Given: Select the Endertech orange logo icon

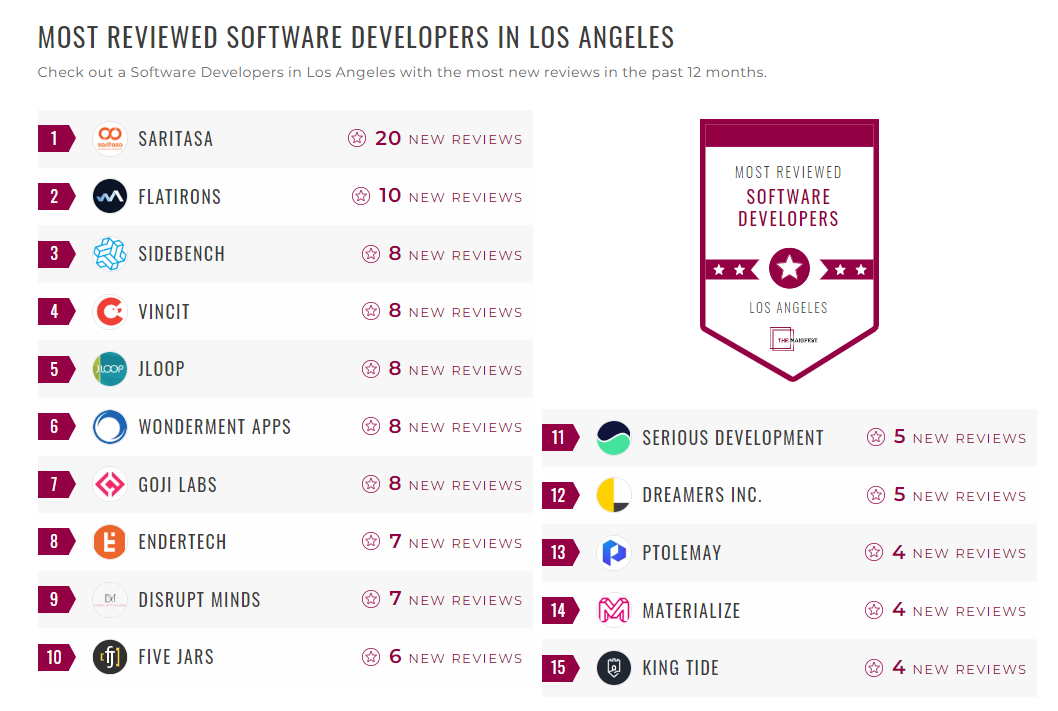Looking at the screenshot, I should (x=109, y=541).
